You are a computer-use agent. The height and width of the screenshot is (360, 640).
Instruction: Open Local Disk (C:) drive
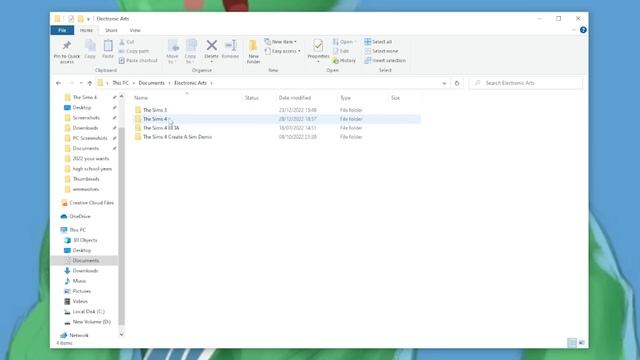(89, 312)
